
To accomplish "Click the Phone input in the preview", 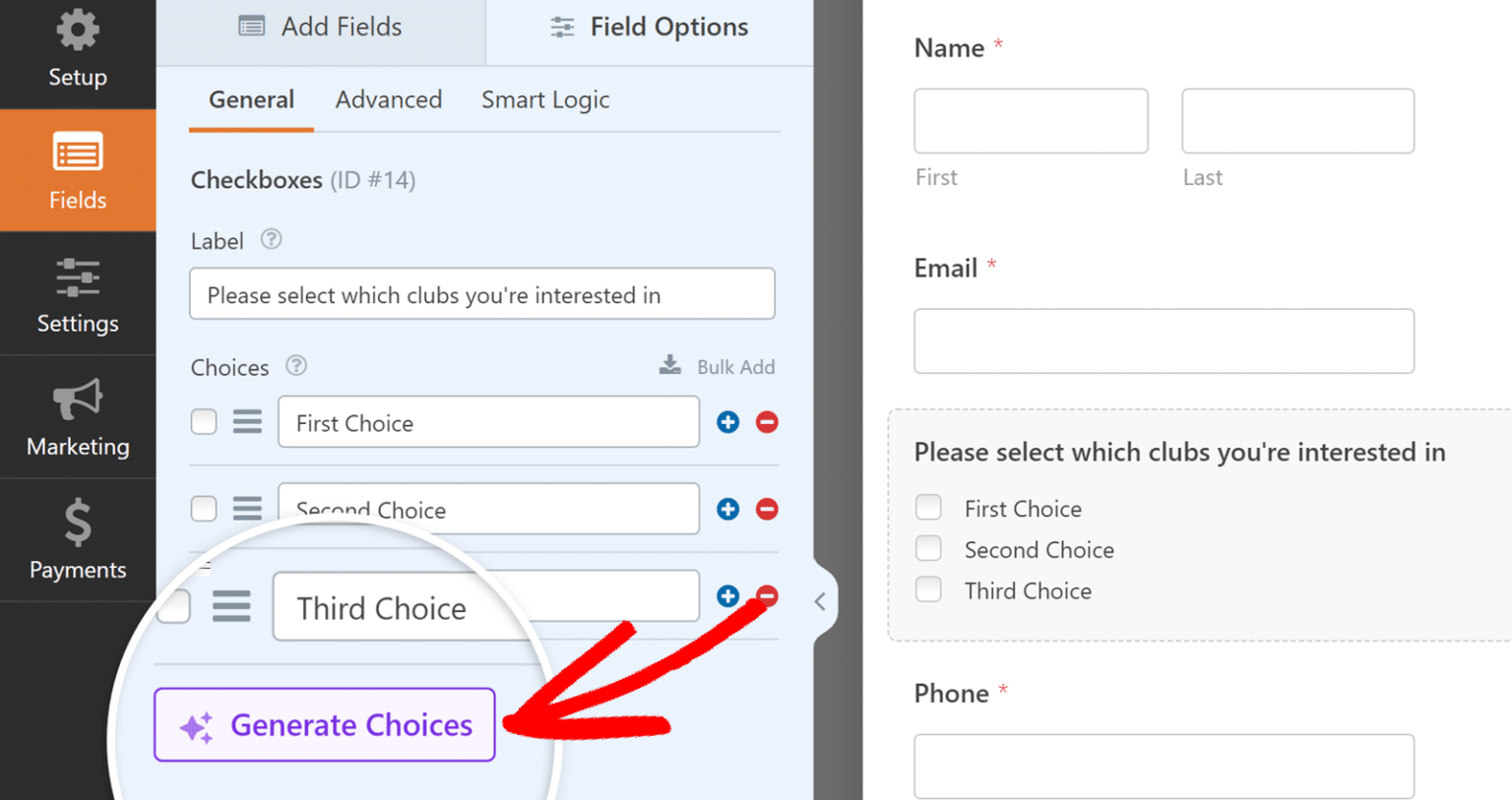I will pyautogui.click(x=1164, y=766).
